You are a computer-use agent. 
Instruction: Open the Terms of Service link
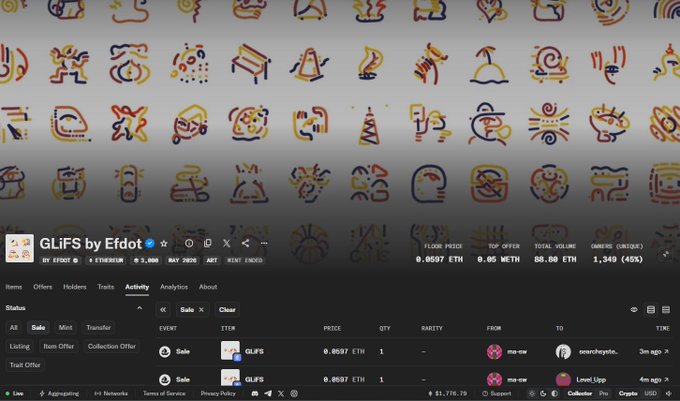164,394
